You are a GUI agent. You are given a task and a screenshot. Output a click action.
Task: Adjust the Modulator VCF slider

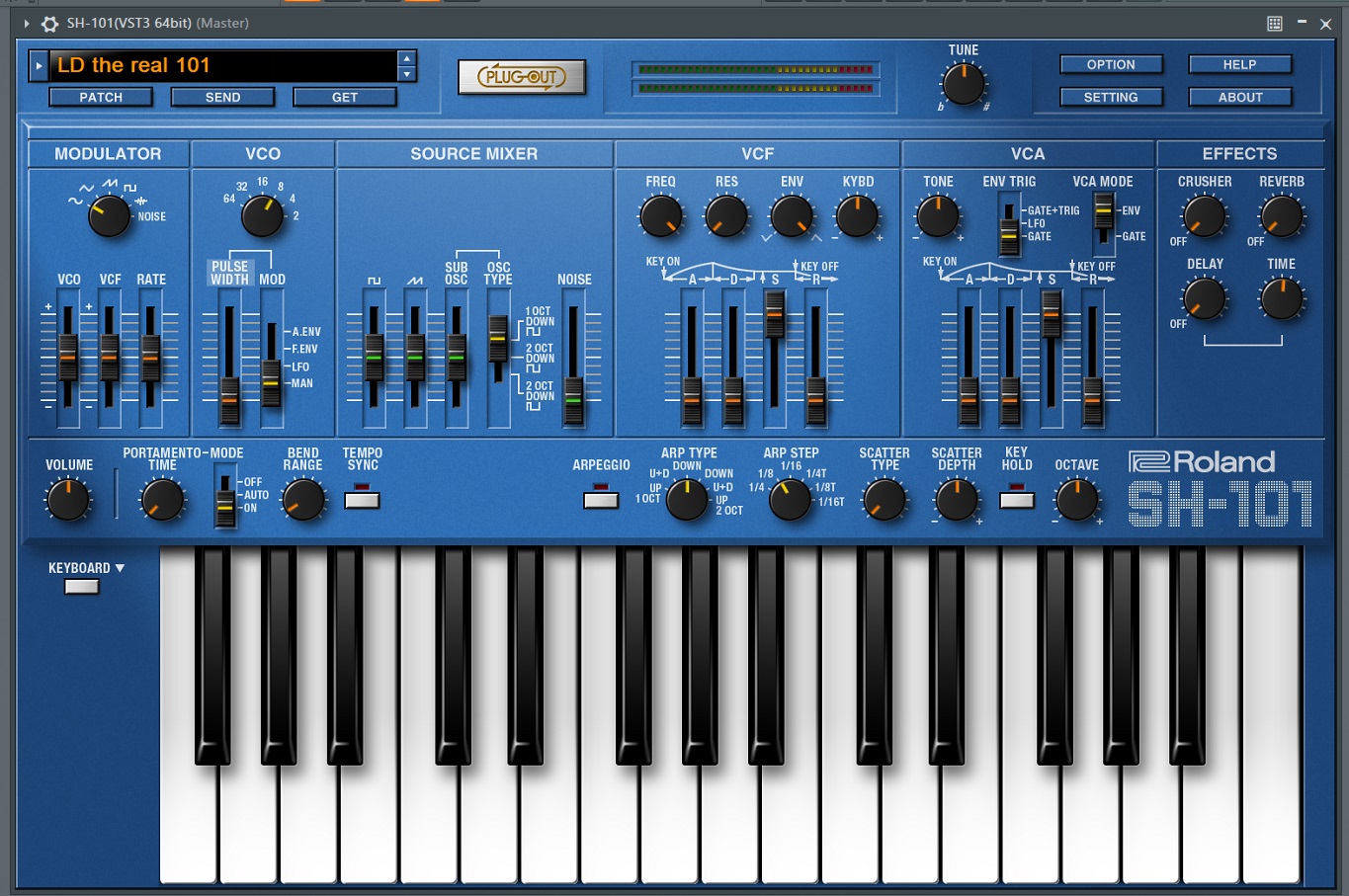(x=110, y=357)
